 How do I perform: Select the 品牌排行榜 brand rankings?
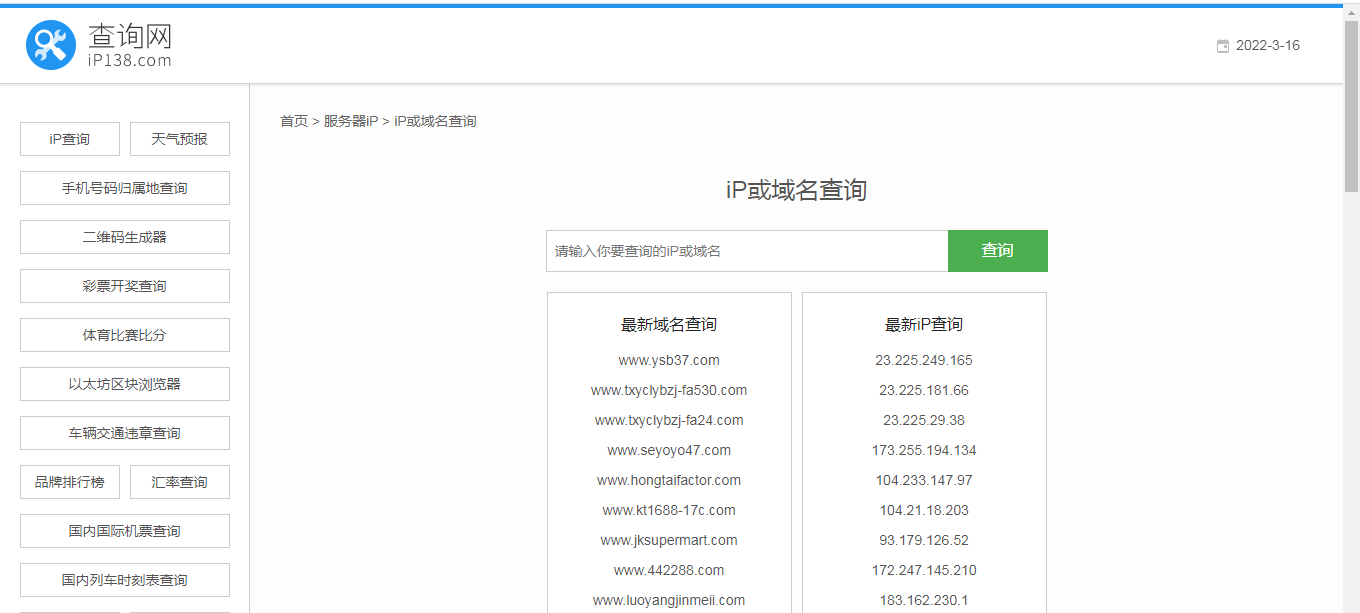pos(69,482)
